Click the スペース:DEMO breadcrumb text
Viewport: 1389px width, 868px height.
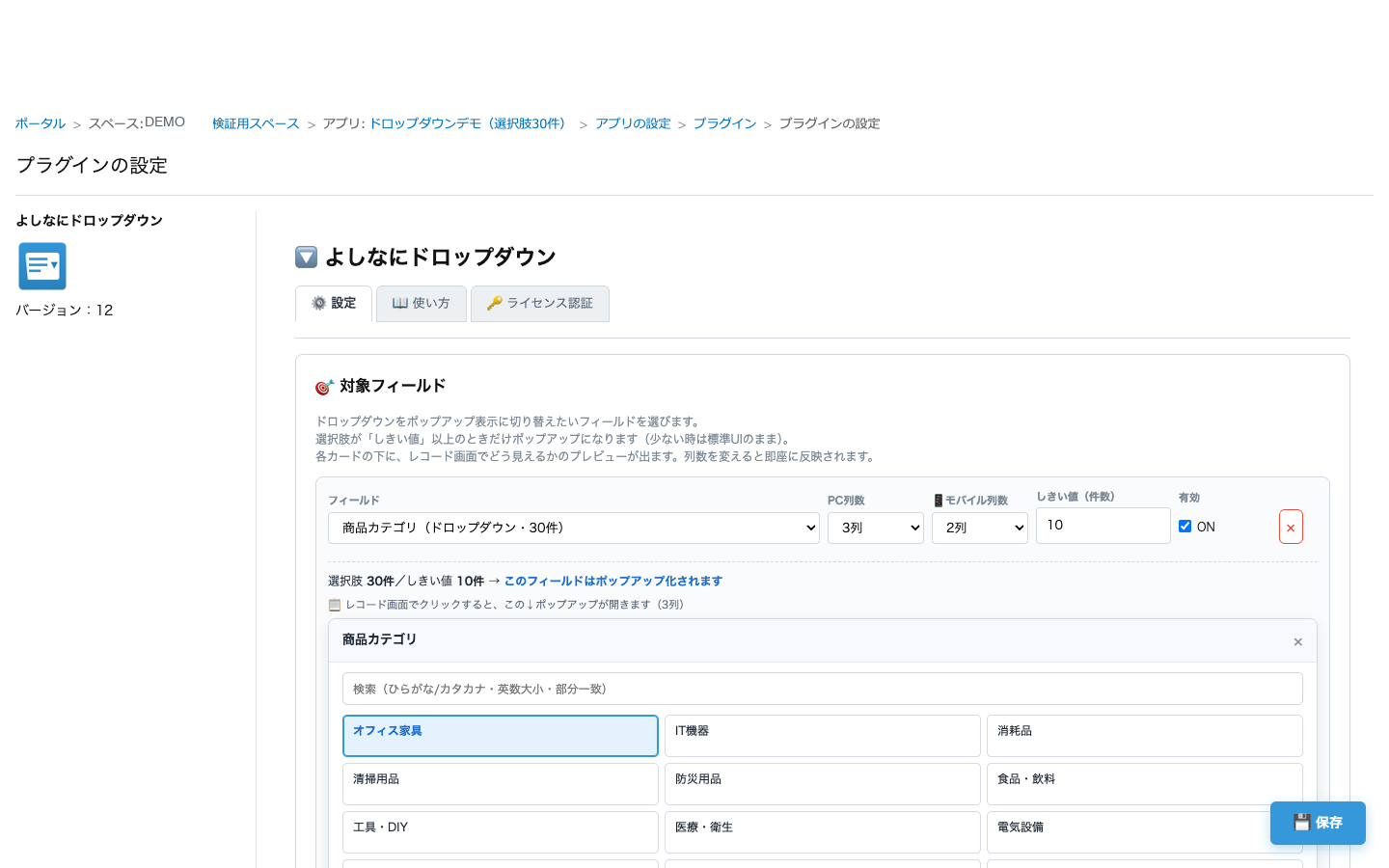[137, 122]
